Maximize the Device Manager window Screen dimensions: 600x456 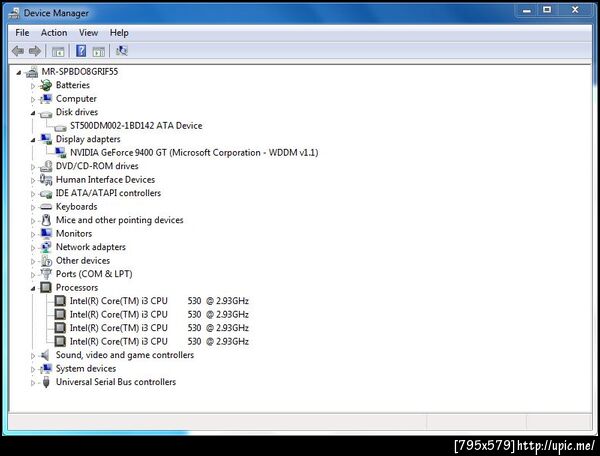point(547,10)
